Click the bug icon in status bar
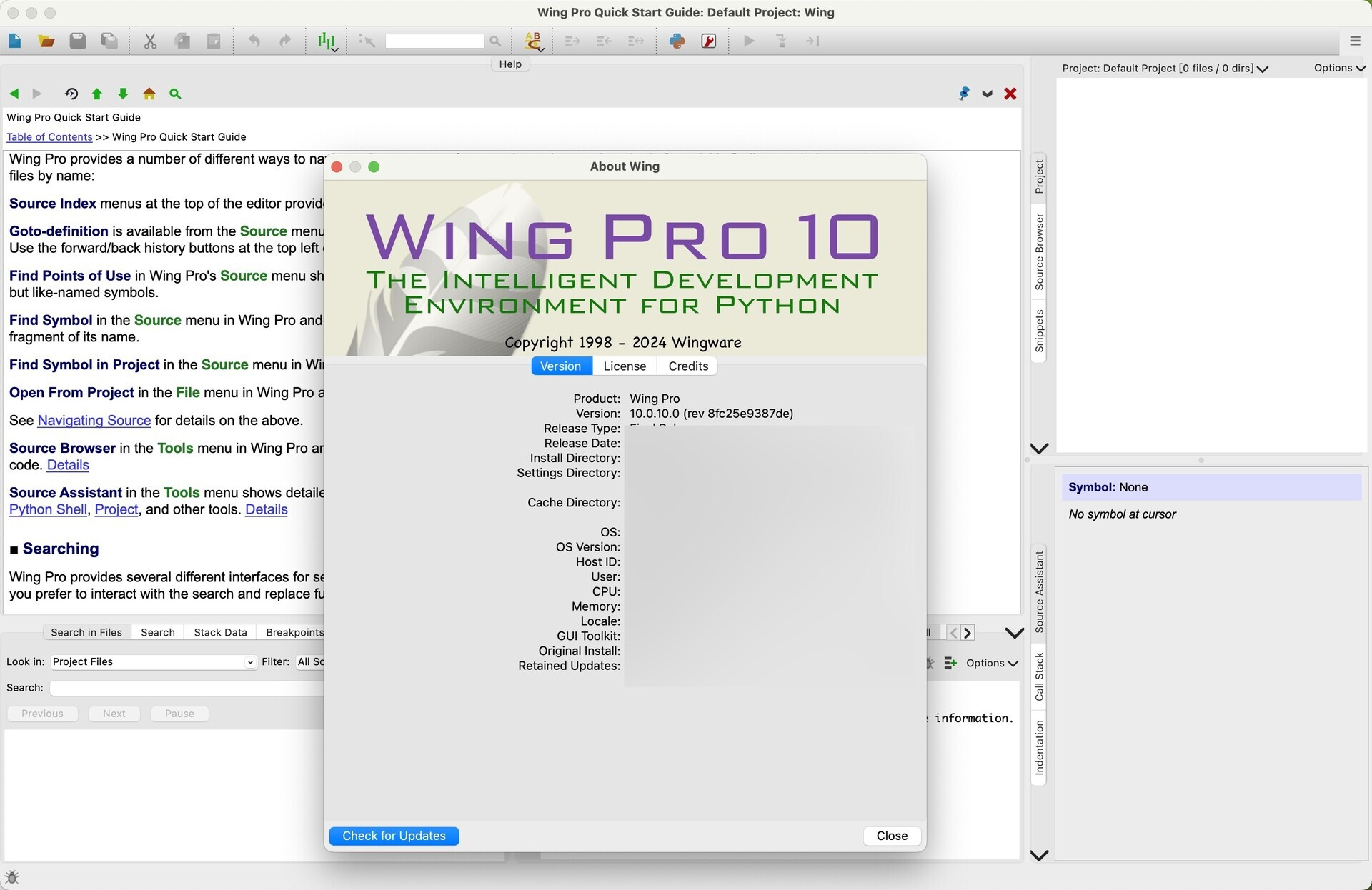Viewport: 1372px width, 890px height. [11, 877]
